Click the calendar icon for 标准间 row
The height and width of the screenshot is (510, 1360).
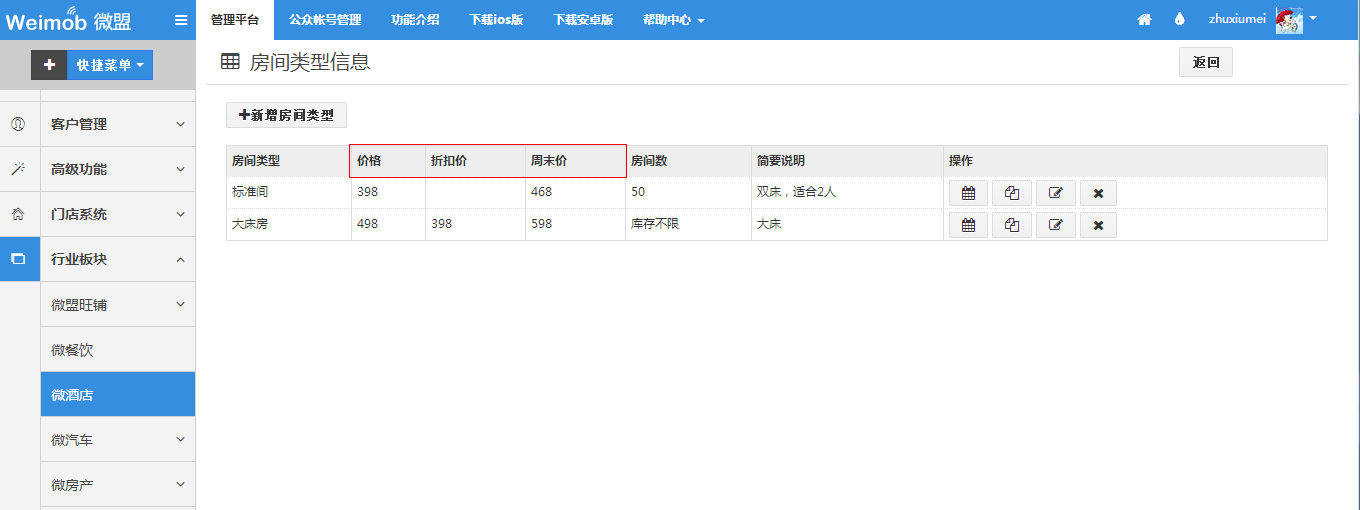point(967,193)
